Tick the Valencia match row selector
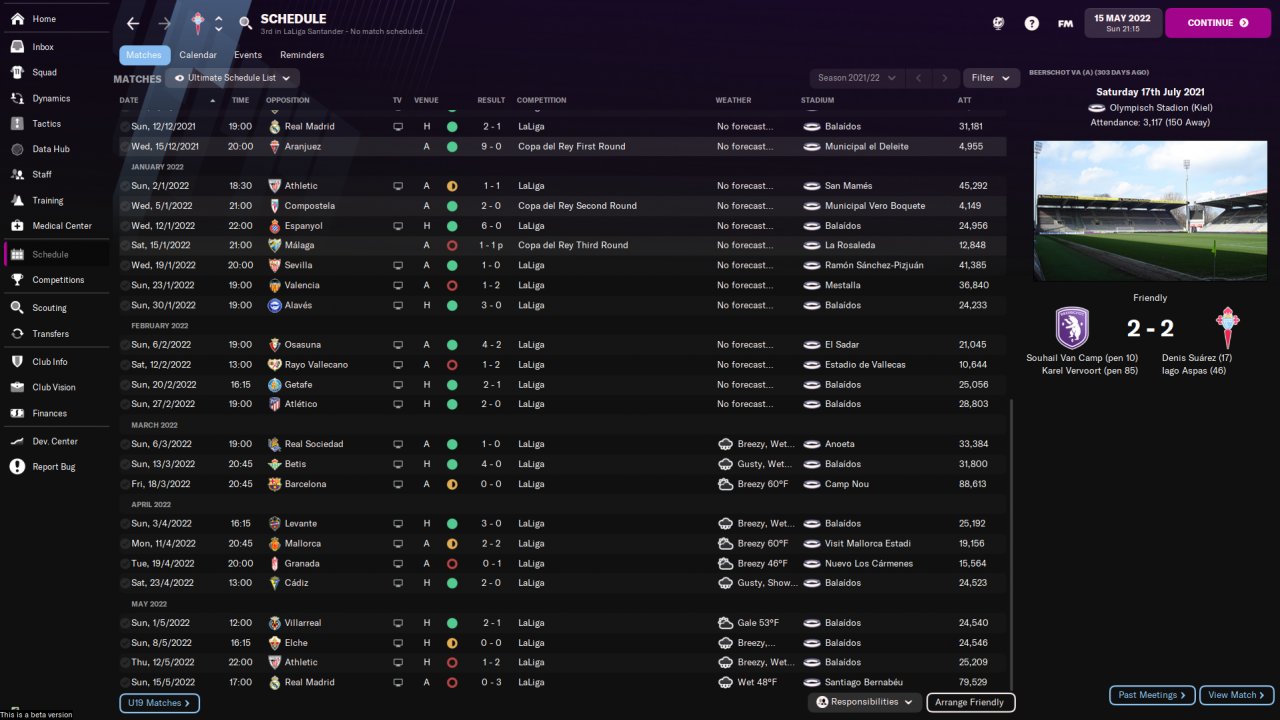Image resolution: width=1280 pixels, height=720 pixels. [x=125, y=285]
